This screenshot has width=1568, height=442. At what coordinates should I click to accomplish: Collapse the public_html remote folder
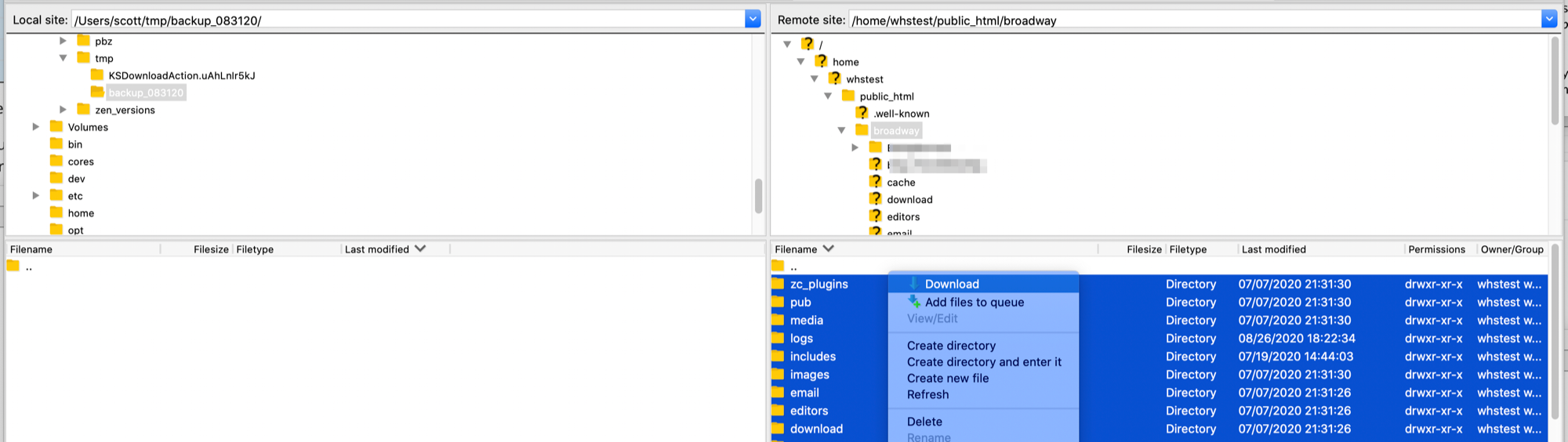(x=828, y=96)
